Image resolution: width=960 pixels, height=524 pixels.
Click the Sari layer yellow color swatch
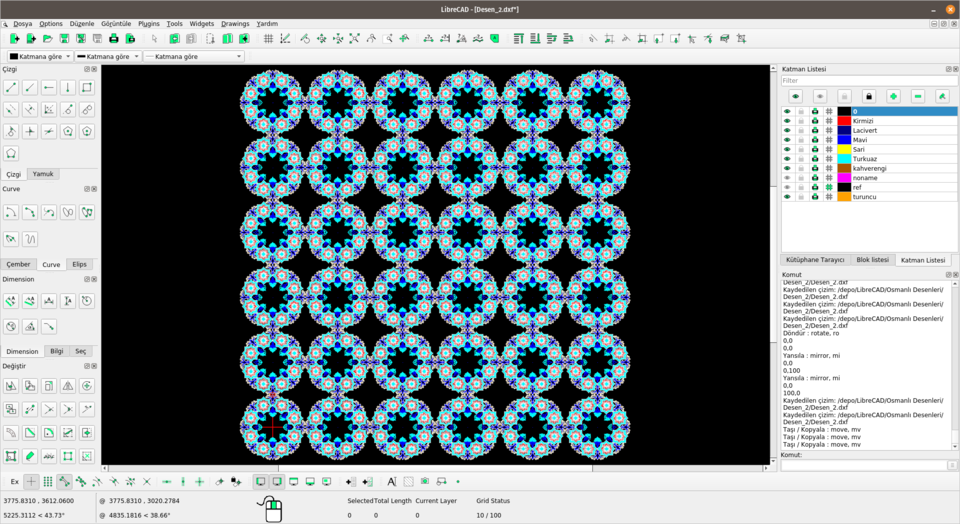(844, 149)
